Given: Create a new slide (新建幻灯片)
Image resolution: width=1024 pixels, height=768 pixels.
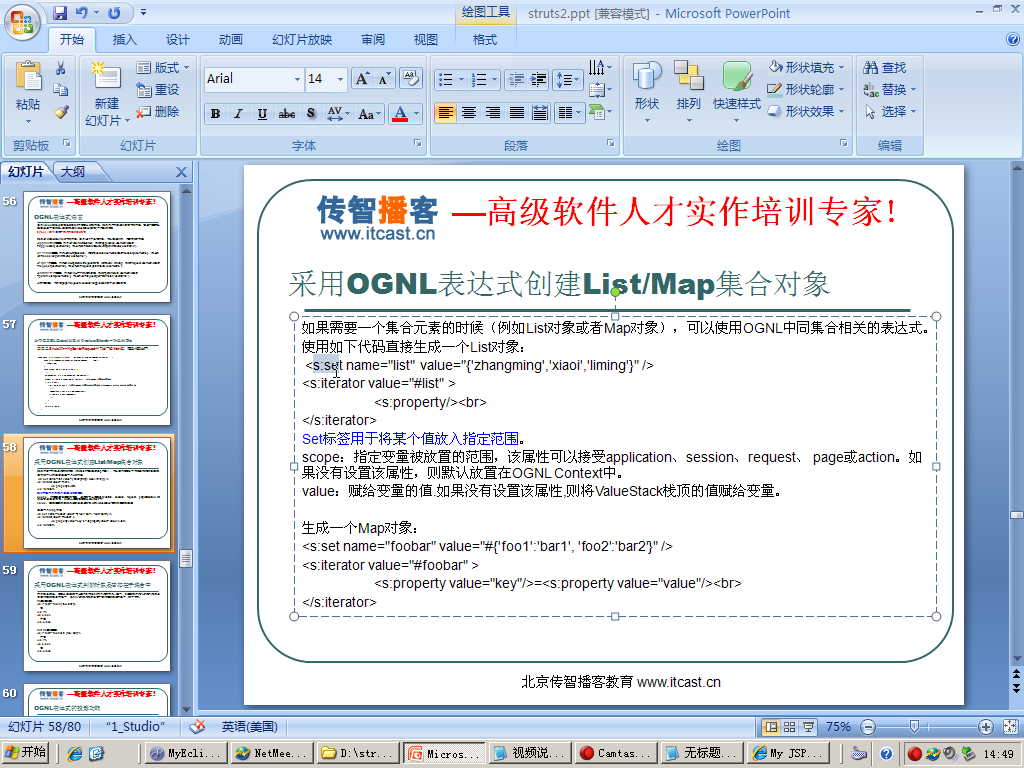Looking at the screenshot, I should tap(107, 92).
